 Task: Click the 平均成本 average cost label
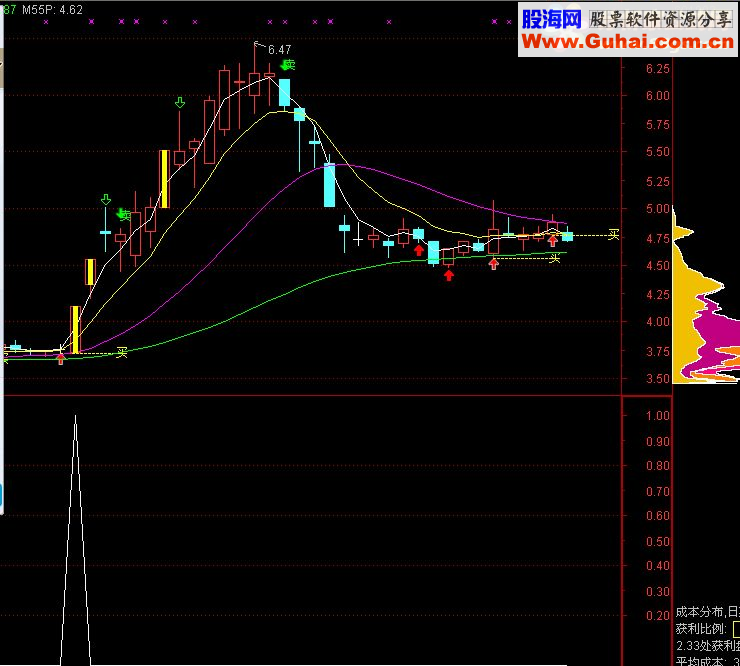click(700, 661)
